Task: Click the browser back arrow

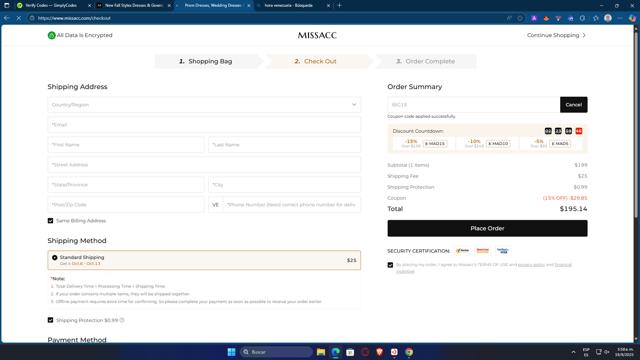Action: [x=7, y=18]
